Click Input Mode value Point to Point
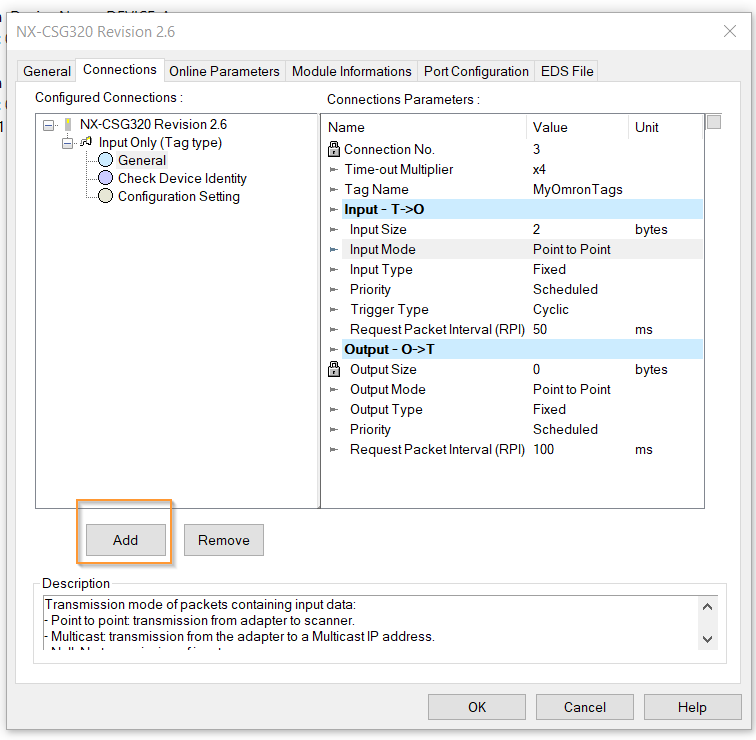Screen dimensions: 756x740 571,249
